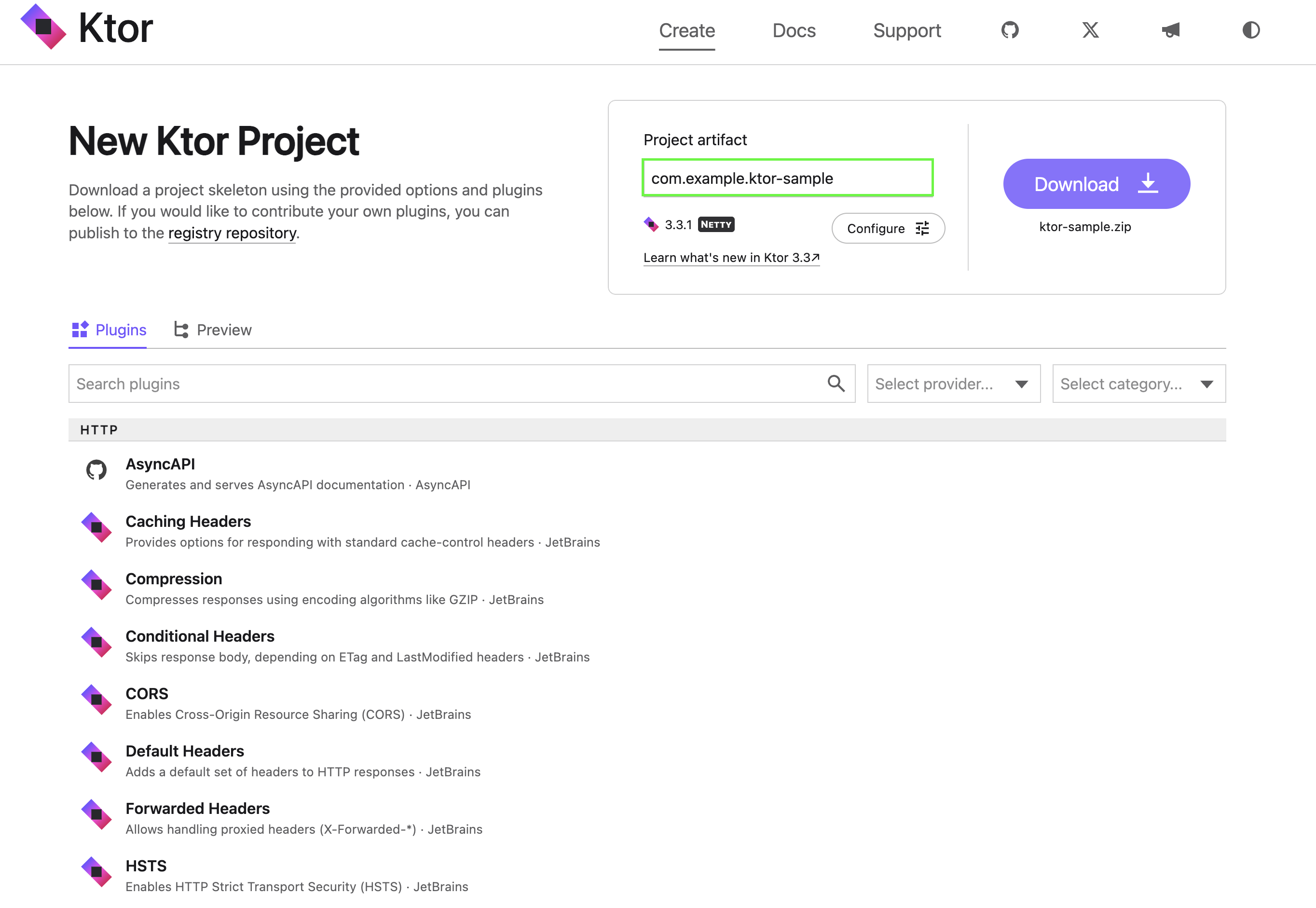
Task: Click the megaphone announcements icon
Action: (x=1170, y=30)
